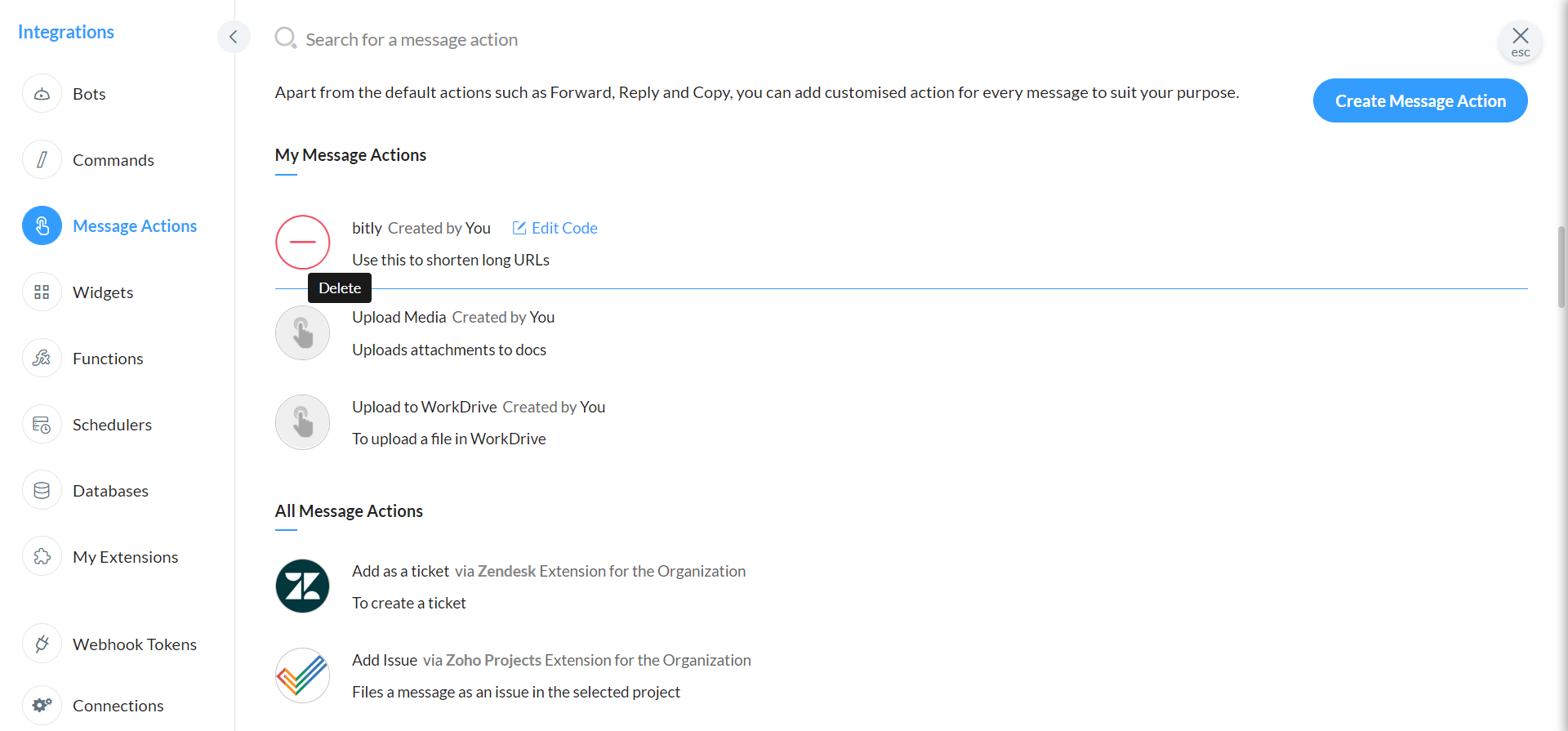
Task: Open Webhook Tokens menu label
Action: (135, 644)
